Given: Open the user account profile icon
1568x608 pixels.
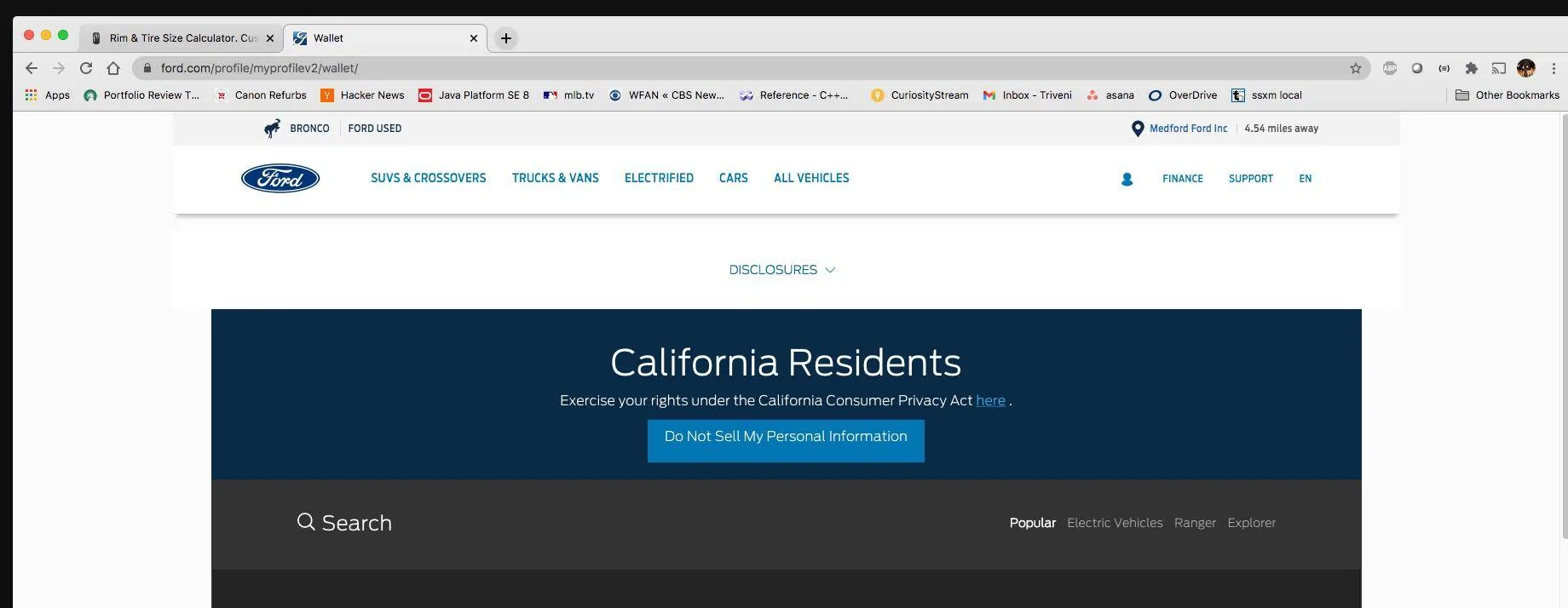Looking at the screenshot, I should 1127,179.
